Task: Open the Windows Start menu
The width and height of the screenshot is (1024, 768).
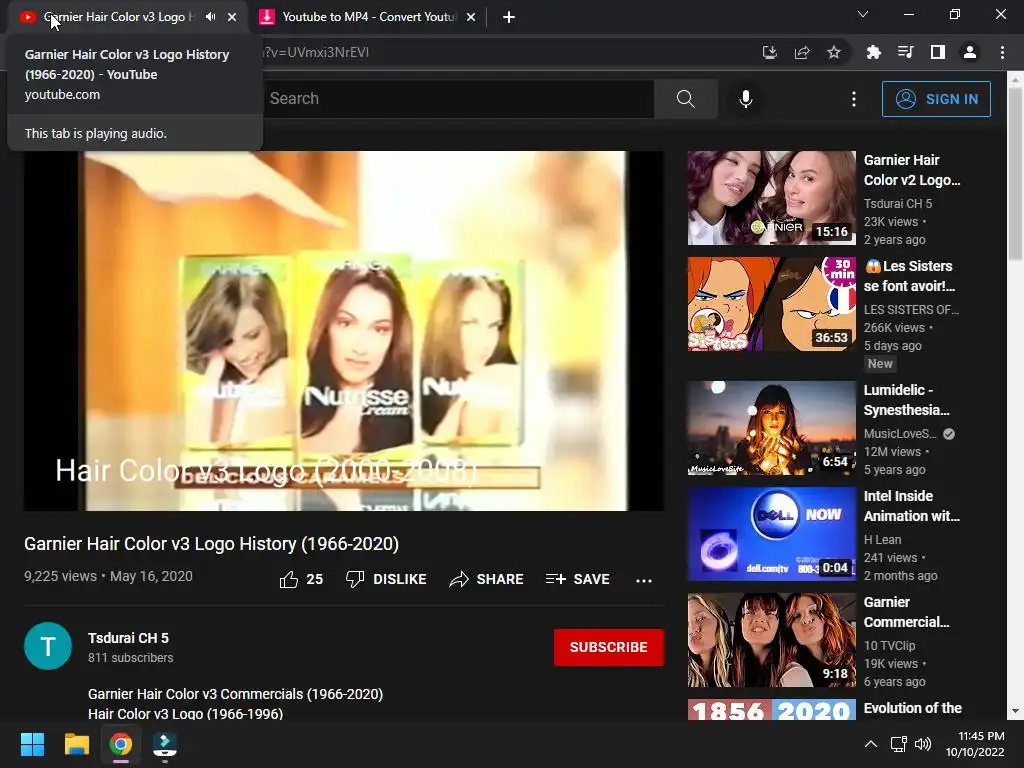Action: pos(32,744)
